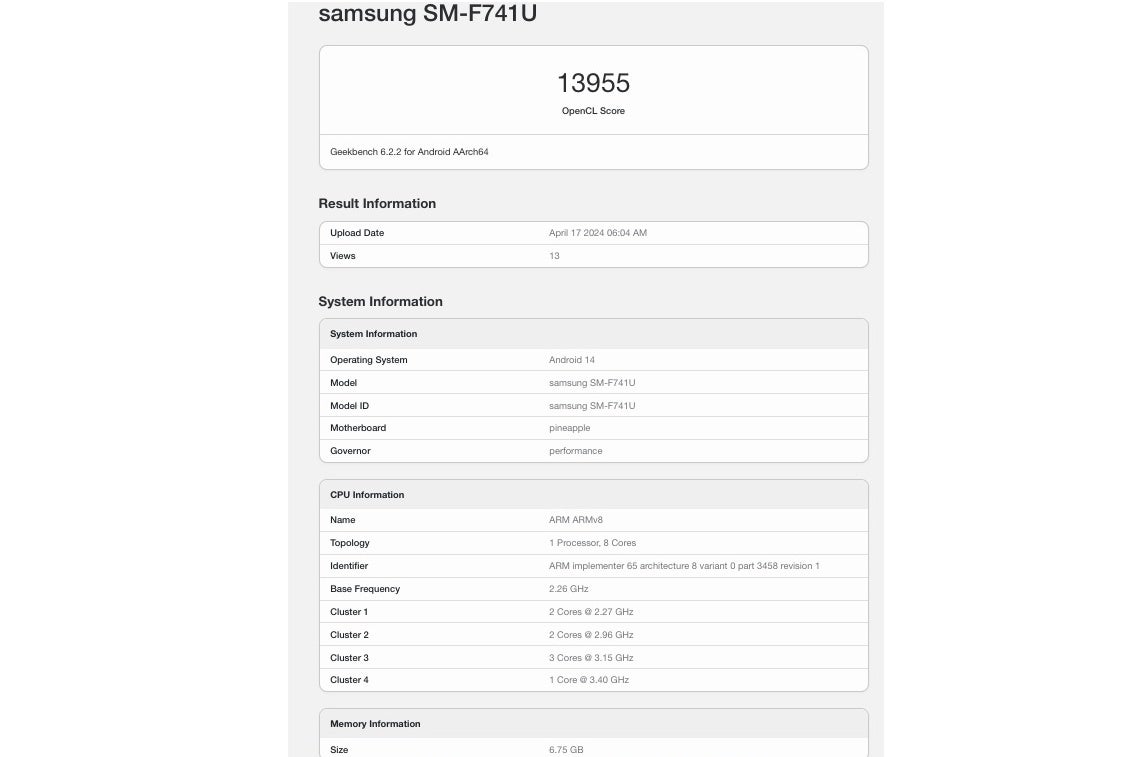Select the April 17 2024 06:04 AM value

coord(598,233)
